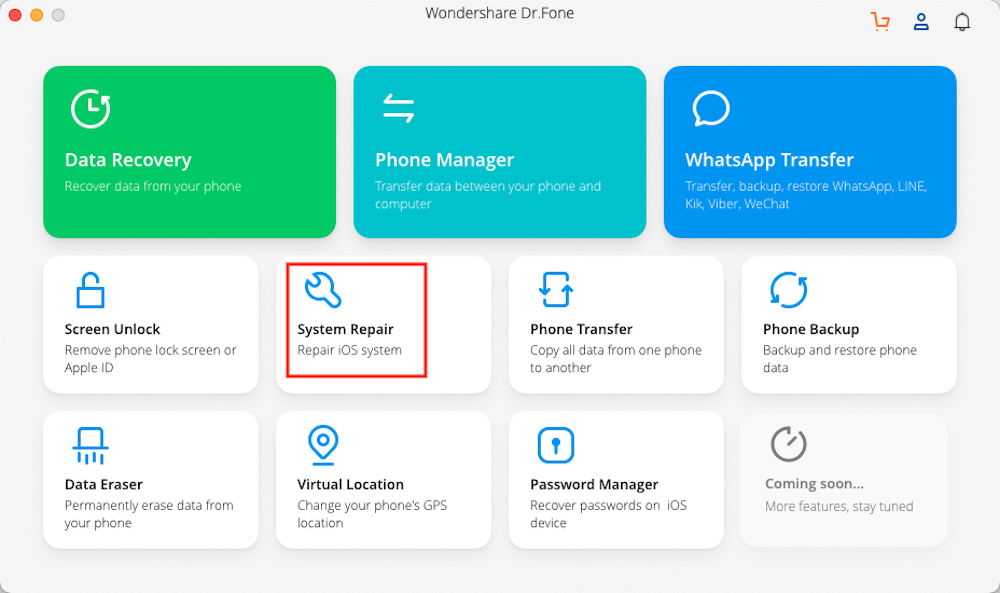This screenshot has width=1000, height=593.
Task: Click the 'Coming soon...' heading
Action: tap(814, 484)
